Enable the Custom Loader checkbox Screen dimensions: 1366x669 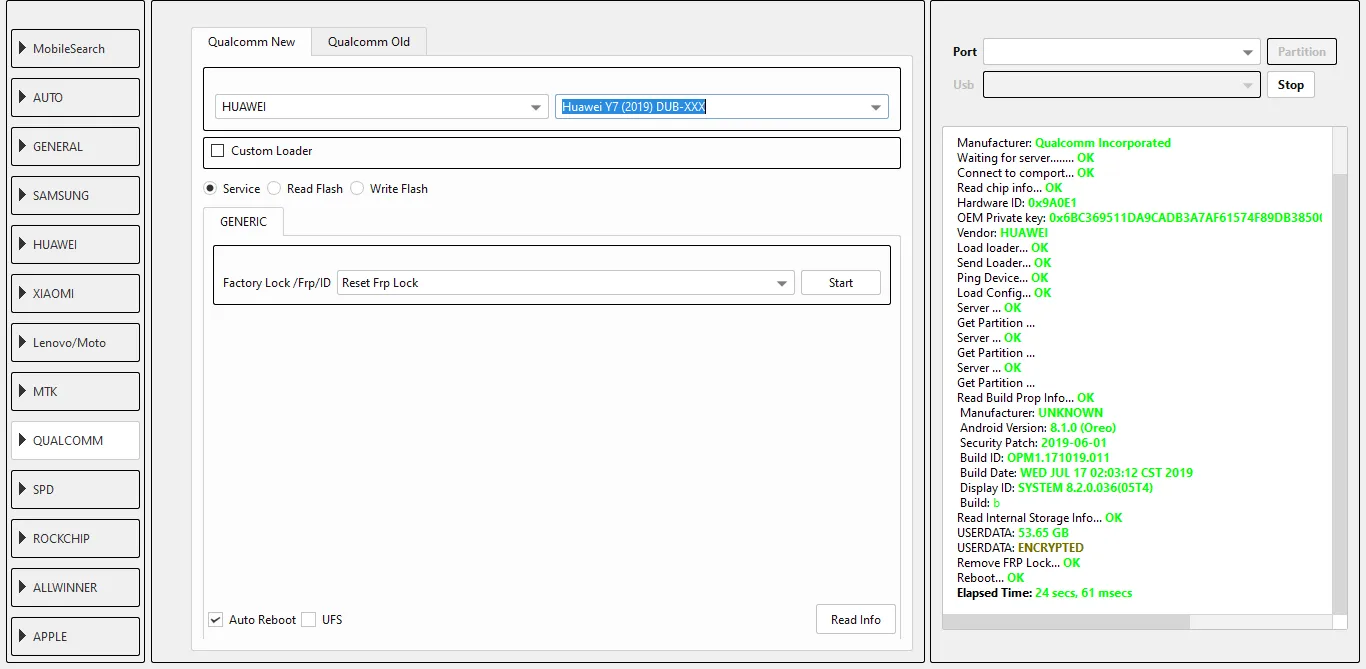coord(218,151)
